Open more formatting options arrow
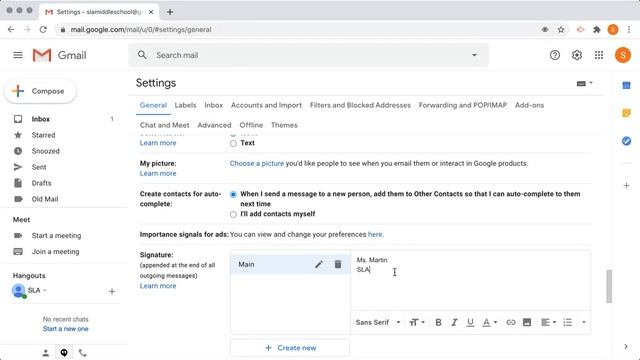Screen dimensions: 640x360 tap(584, 322)
